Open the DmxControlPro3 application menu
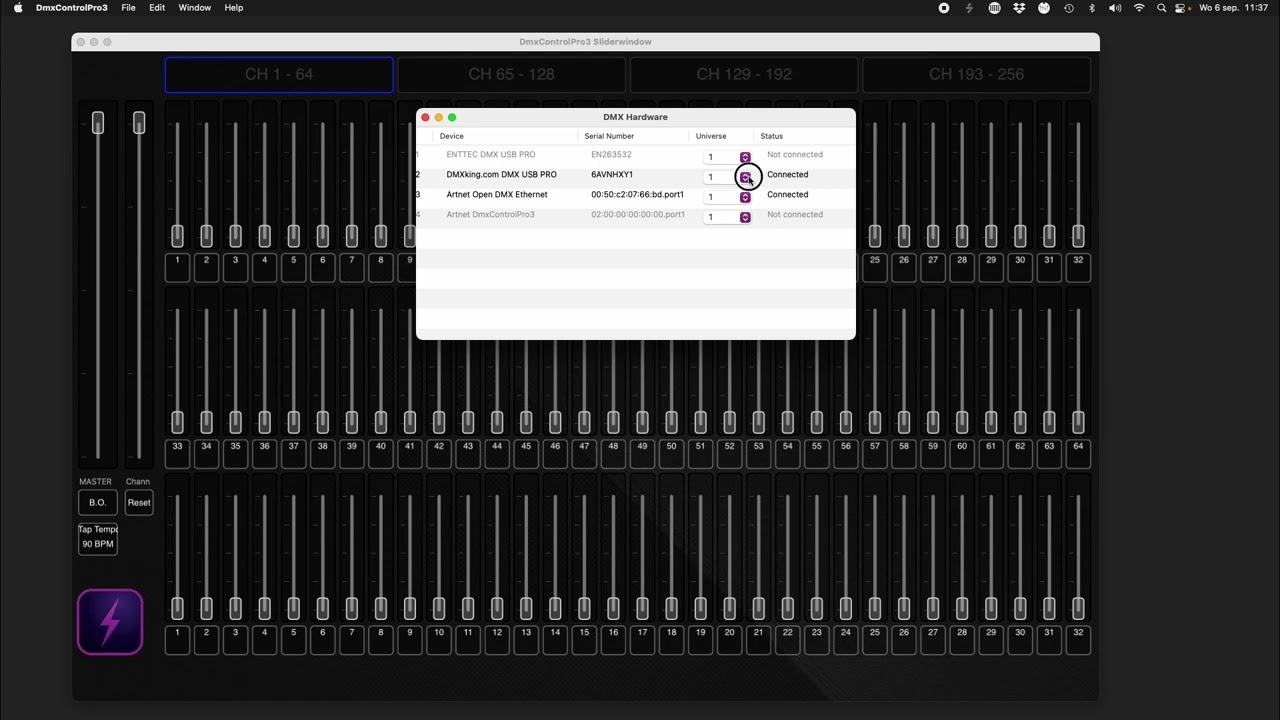The height and width of the screenshot is (720, 1280). [72, 8]
